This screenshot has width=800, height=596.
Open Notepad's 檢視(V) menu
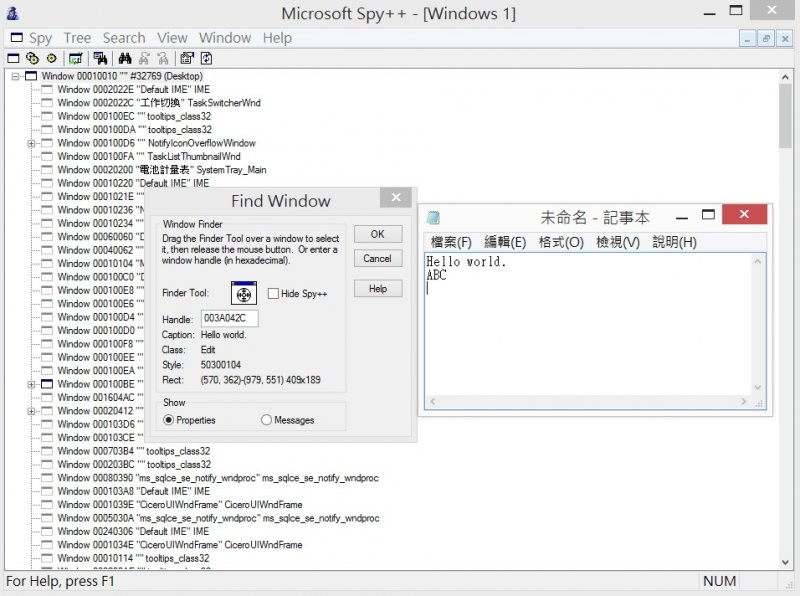tap(618, 242)
